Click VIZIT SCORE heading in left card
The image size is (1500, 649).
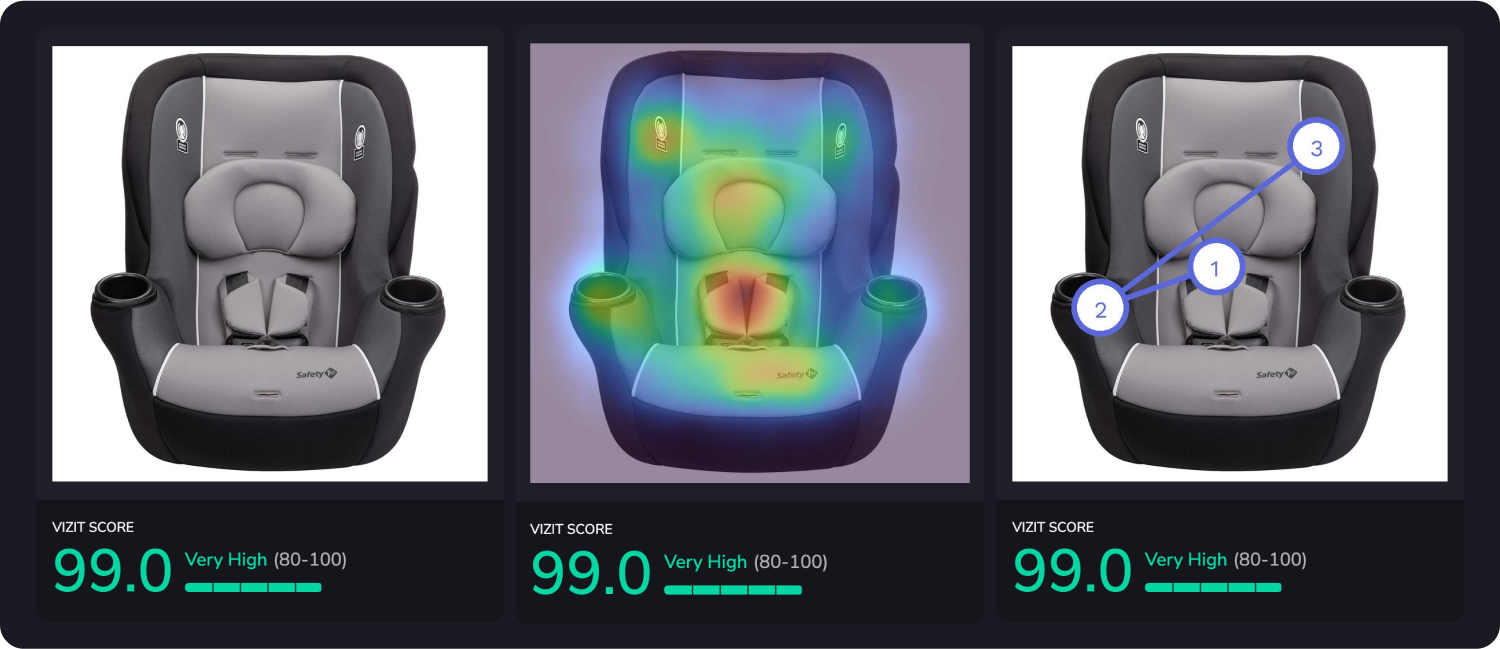pyautogui.click(x=93, y=527)
